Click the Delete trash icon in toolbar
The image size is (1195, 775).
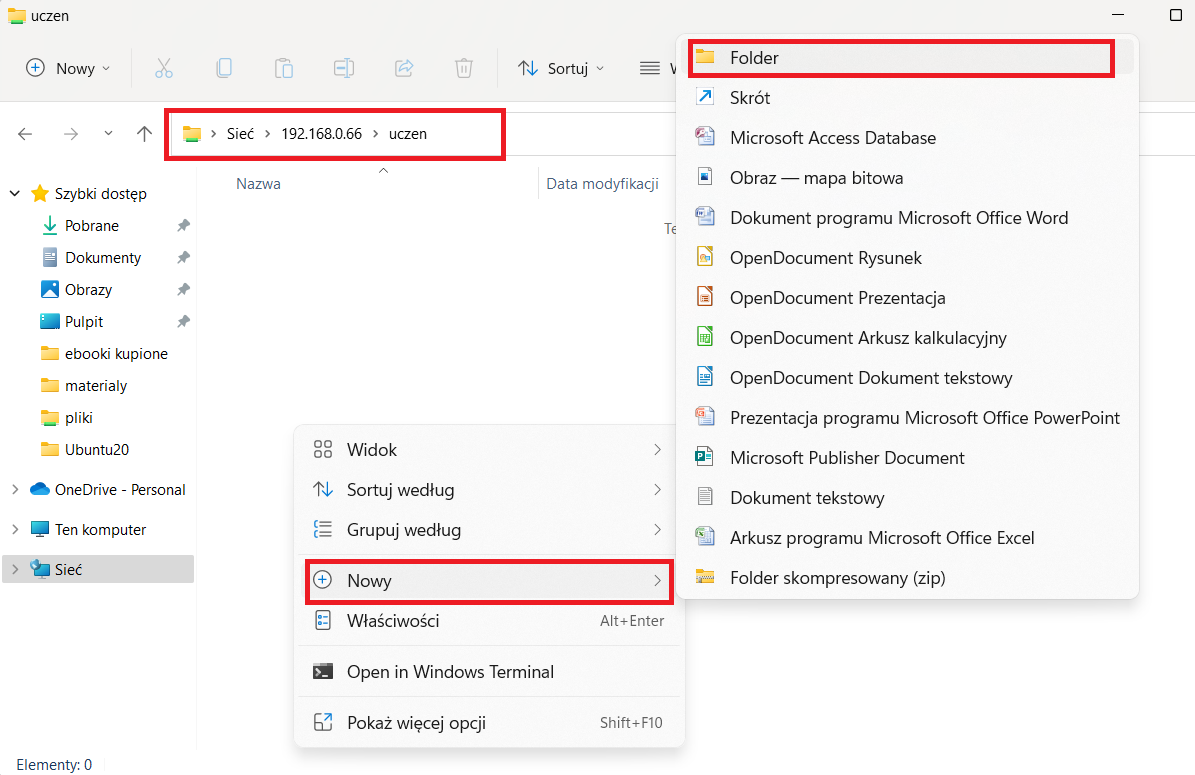click(464, 68)
